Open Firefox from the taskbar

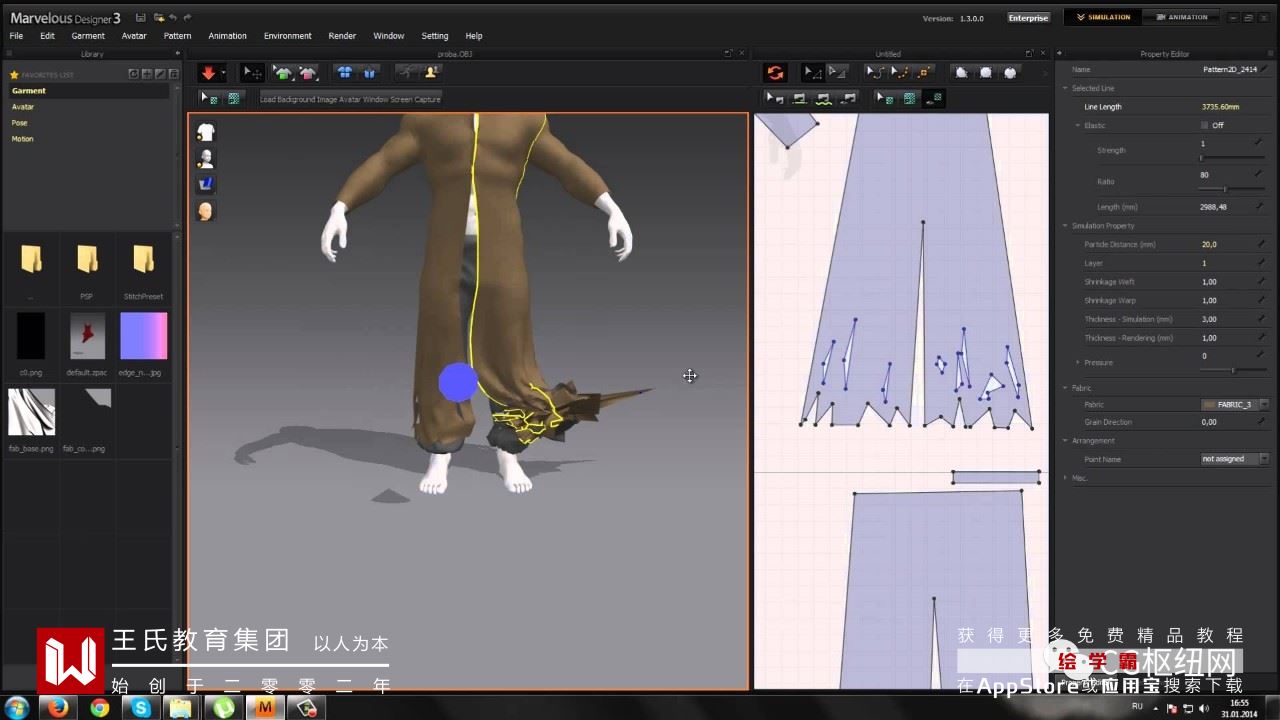tap(59, 708)
